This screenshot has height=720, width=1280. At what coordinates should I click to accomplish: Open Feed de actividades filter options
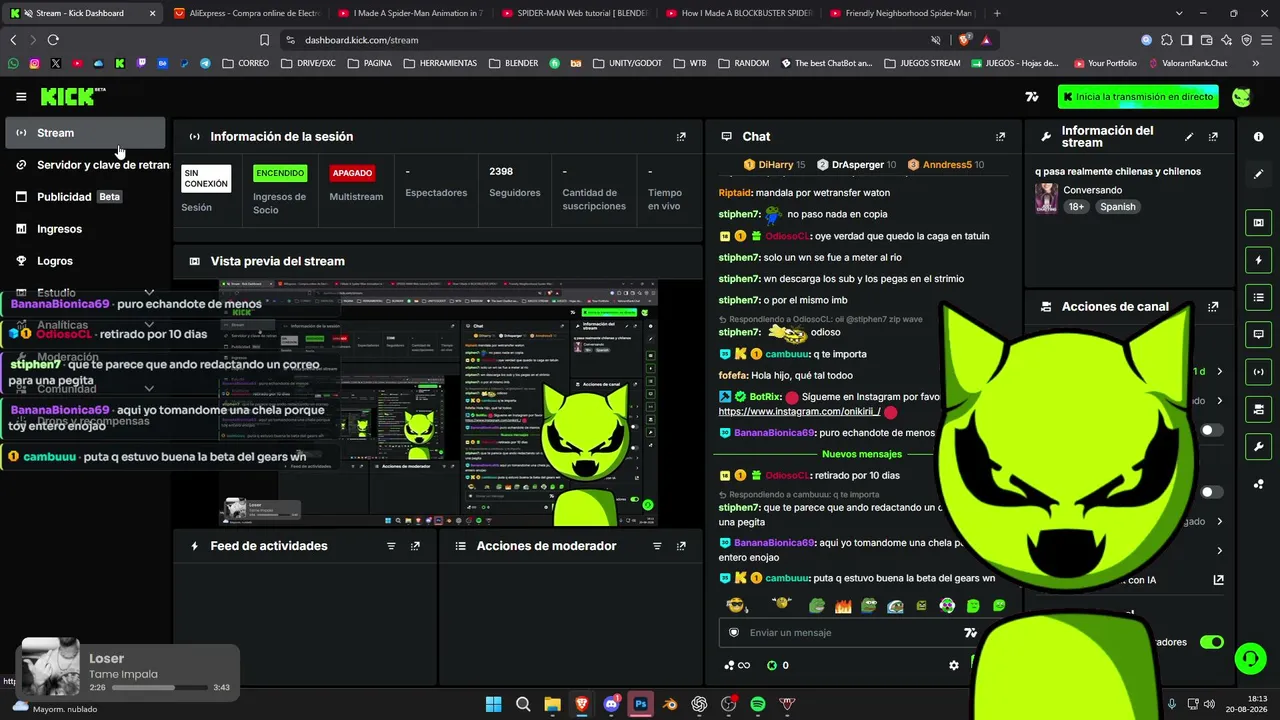(x=391, y=546)
